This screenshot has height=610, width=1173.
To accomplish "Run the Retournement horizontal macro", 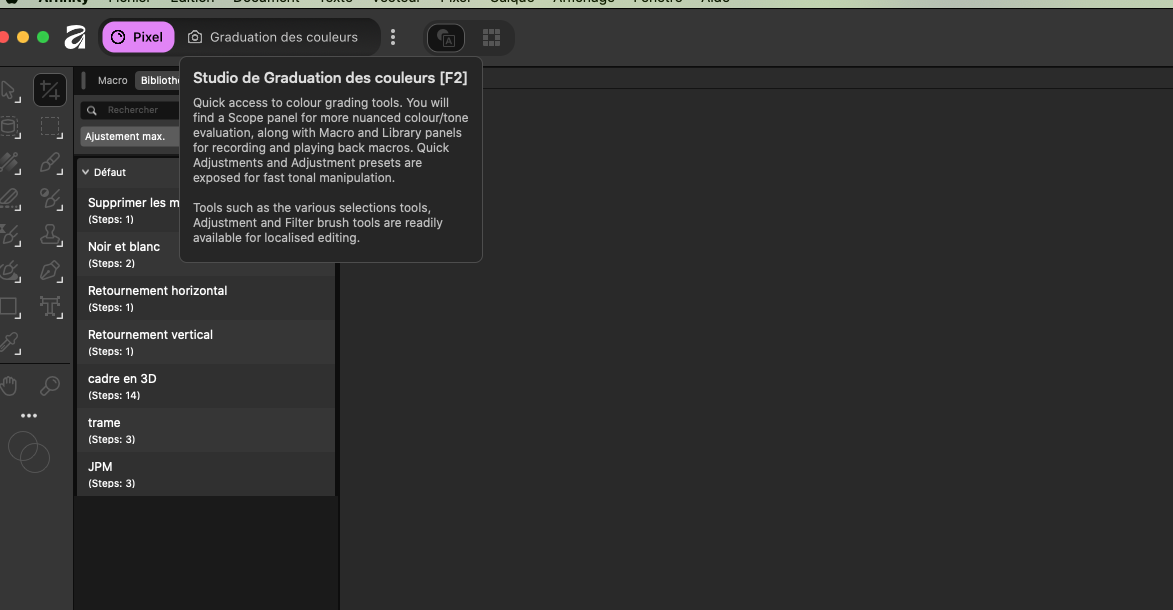I will click(206, 298).
